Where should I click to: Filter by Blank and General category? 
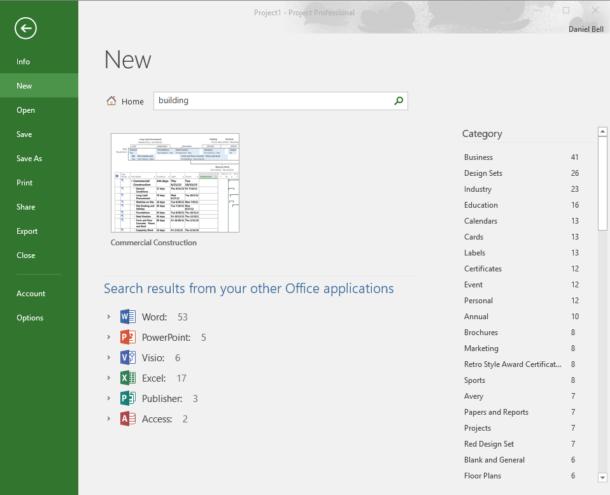coord(521,460)
